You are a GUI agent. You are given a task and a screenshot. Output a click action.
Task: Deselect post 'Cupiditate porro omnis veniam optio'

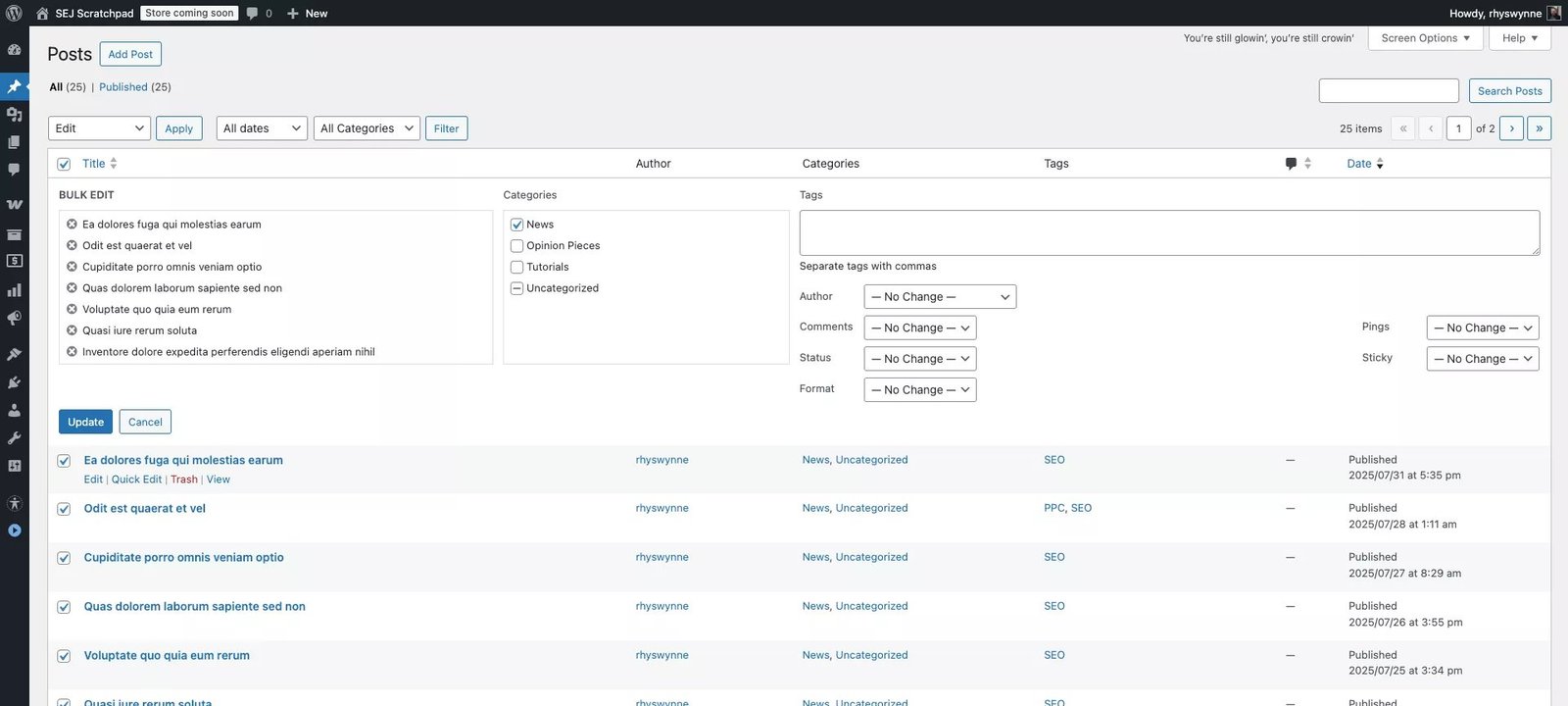pos(64,558)
